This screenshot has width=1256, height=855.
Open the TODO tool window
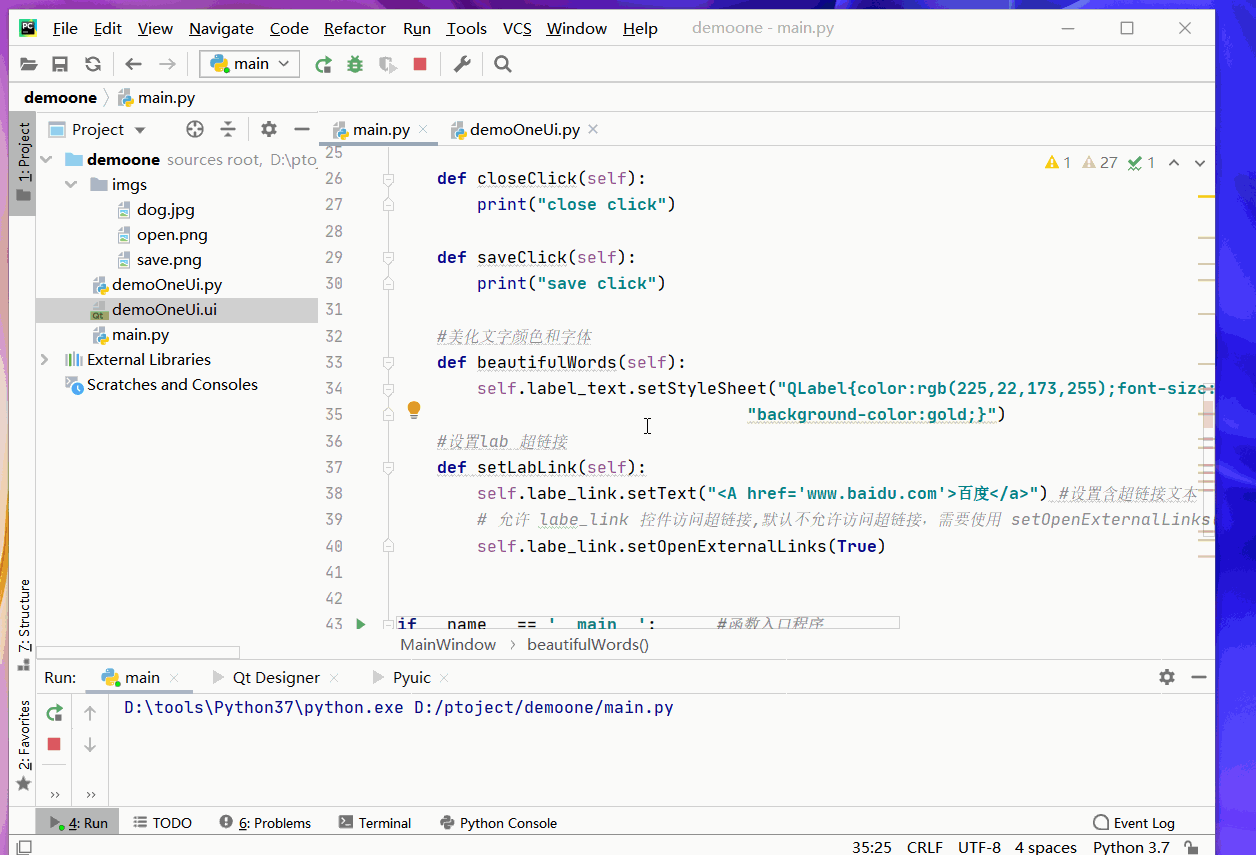(x=162, y=823)
